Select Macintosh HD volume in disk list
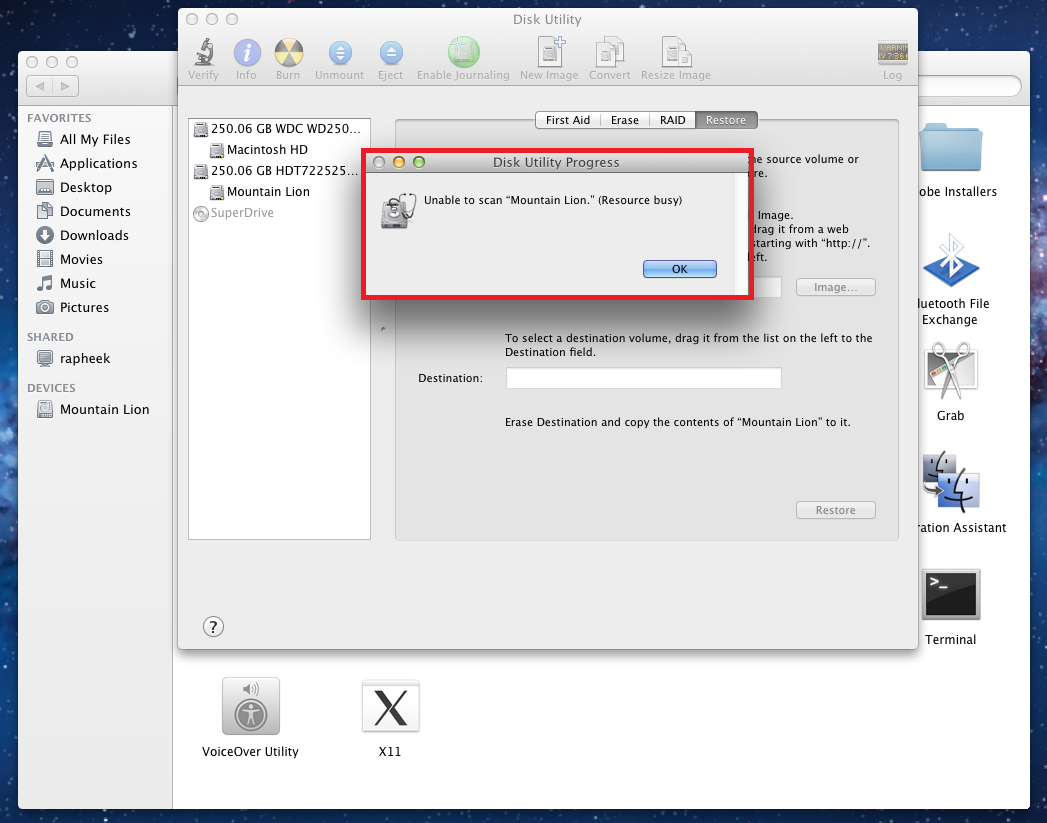1047x823 pixels. pyautogui.click(x=259, y=150)
